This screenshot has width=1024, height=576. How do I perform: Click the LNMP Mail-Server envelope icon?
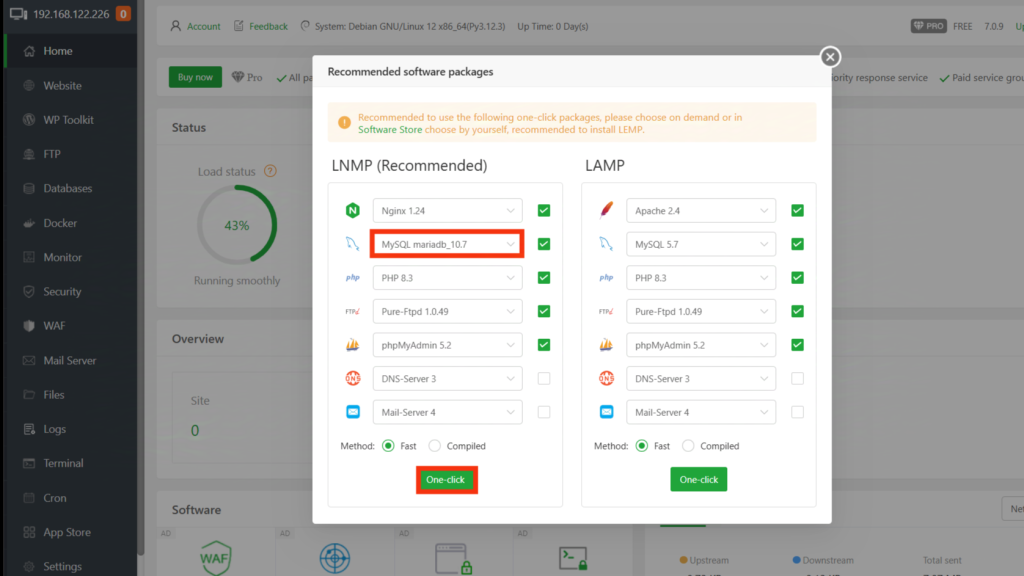pos(353,412)
